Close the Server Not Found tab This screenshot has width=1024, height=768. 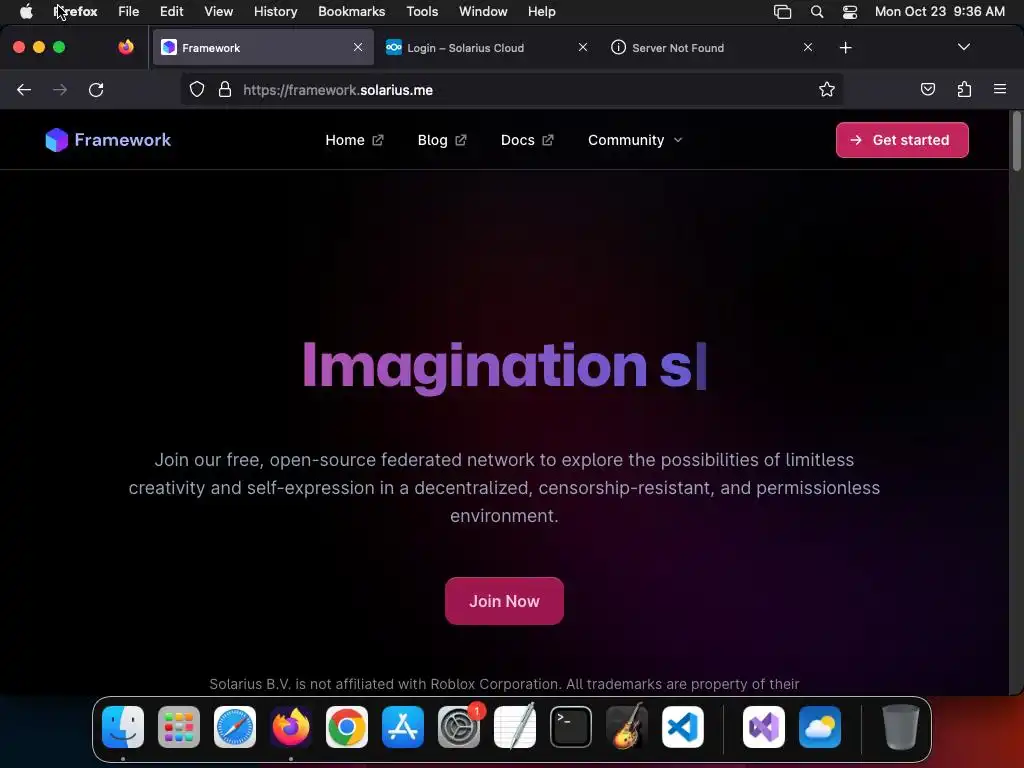tap(808, 47)
